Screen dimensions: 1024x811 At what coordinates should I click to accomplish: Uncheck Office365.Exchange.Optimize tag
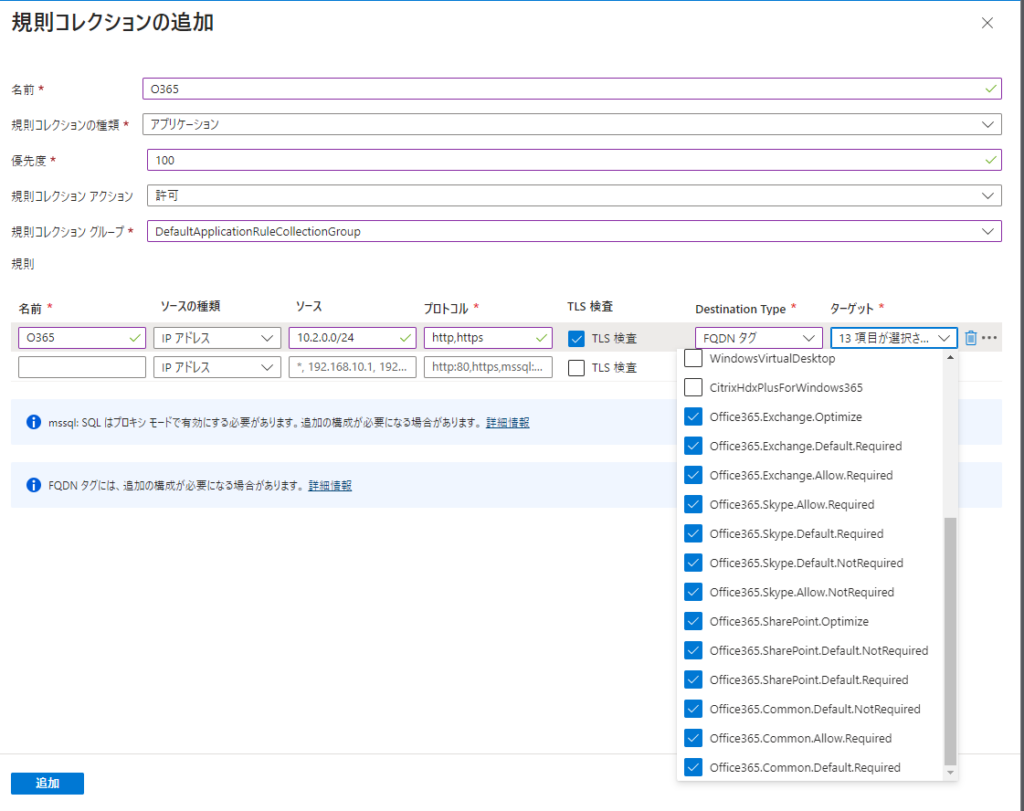[x=693, y=416]
